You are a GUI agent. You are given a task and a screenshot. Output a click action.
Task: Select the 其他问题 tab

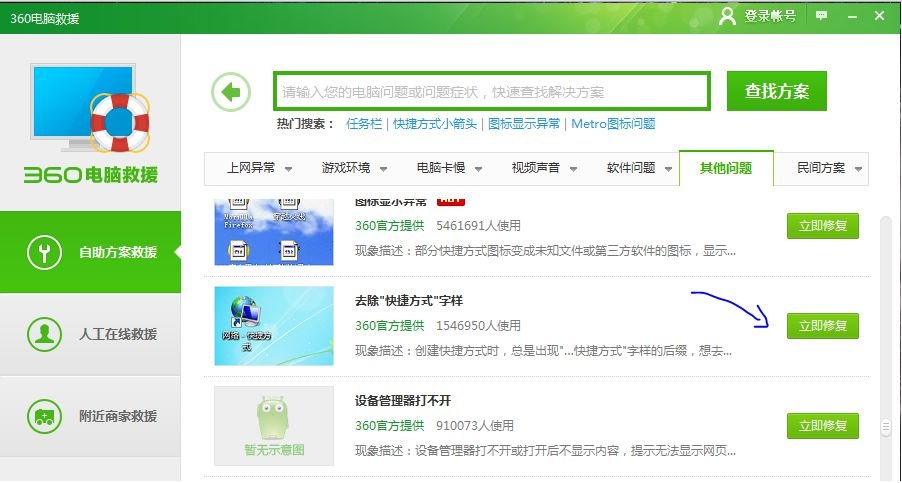(726, 168)
